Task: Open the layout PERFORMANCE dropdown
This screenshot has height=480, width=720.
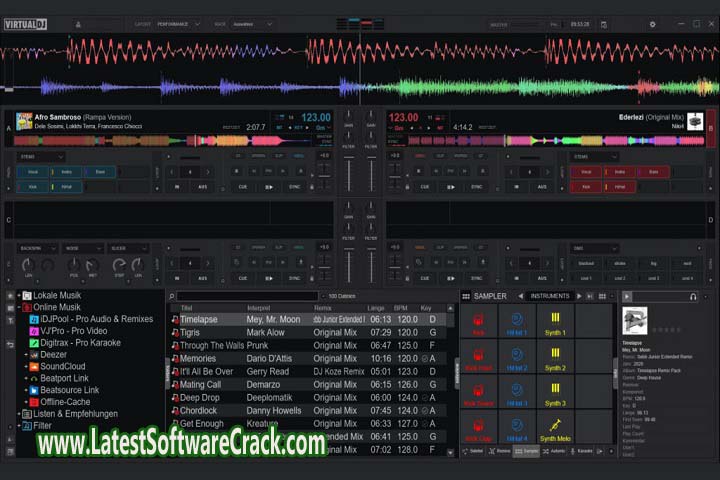Action: click(x=178, y=24)
